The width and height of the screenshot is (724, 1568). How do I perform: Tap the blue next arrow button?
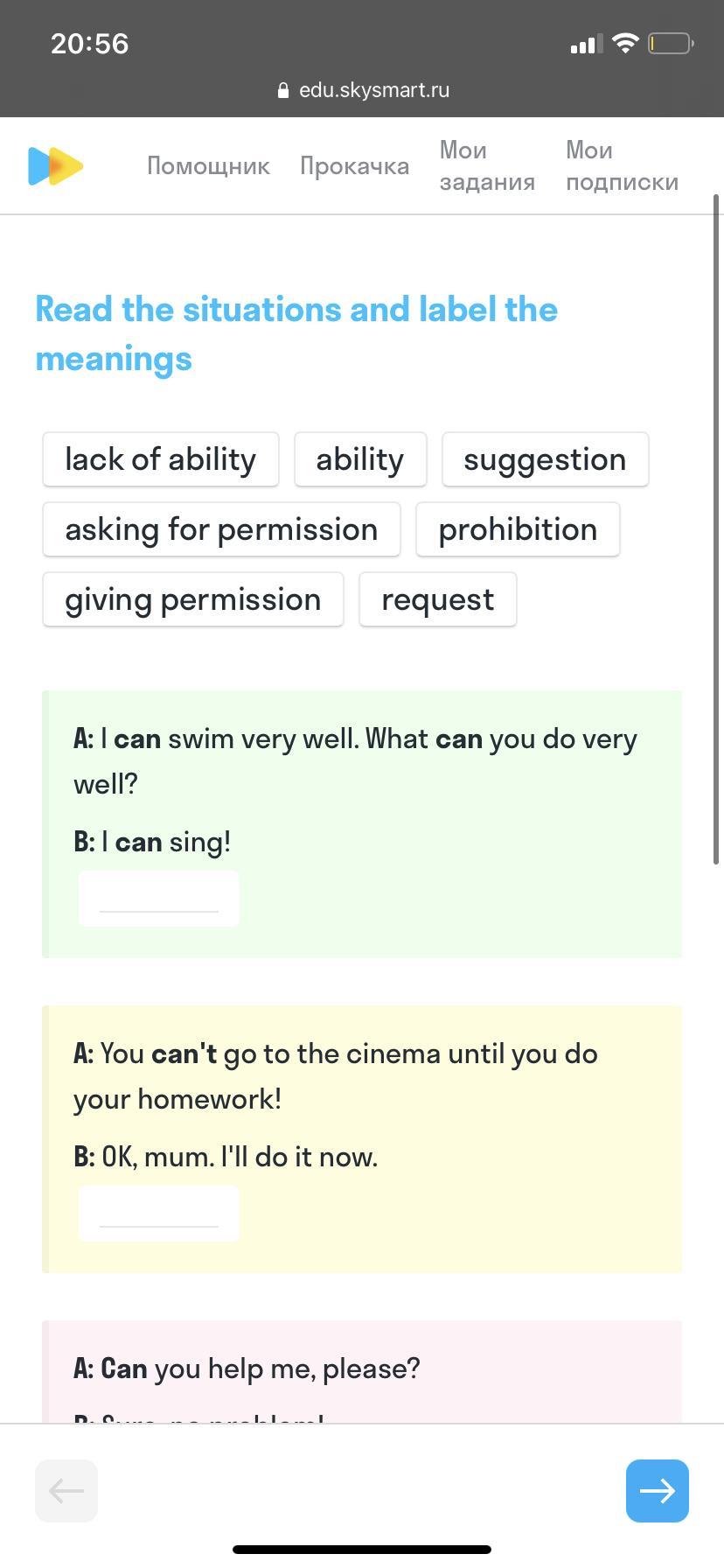[x=657, y=1490]
